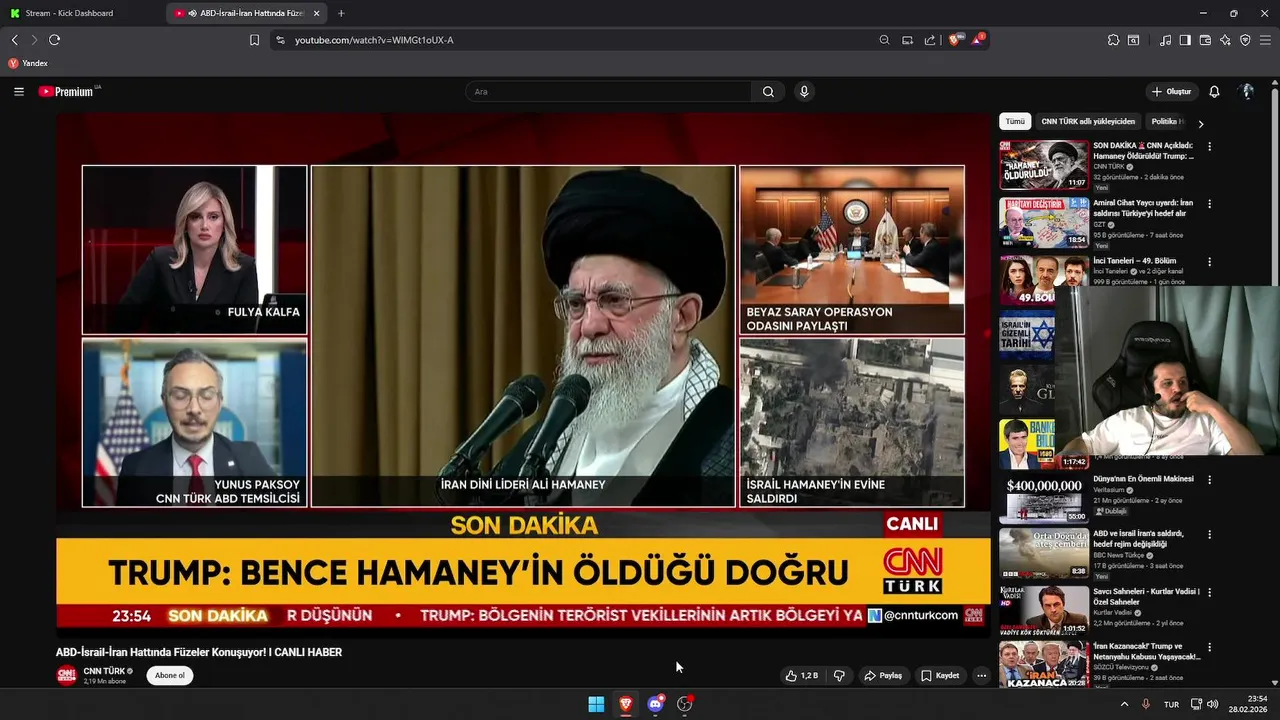Switch to the ABD-İsrail-İran YouTube tab
1280x720 pixels.
[x=246, y=13]
